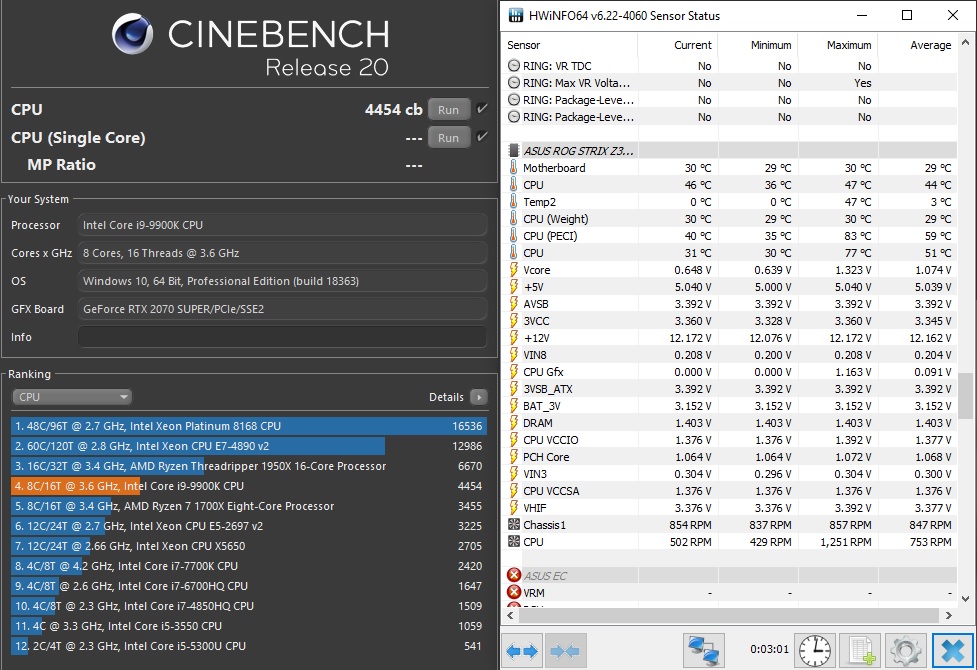
Task: Open HWiNFO remote network monitoring icon
Action: pos(704,651)
